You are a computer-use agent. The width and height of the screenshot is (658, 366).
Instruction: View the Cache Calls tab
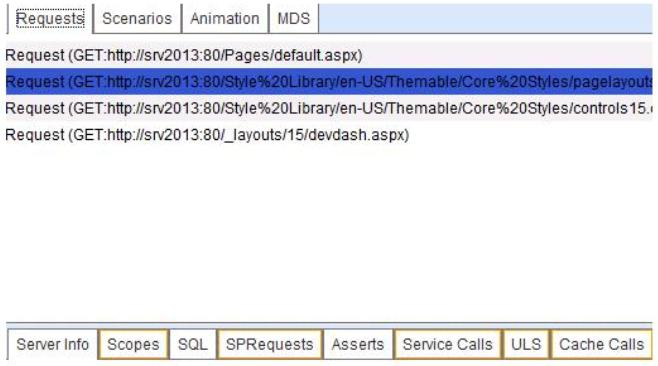pos(601,344)
